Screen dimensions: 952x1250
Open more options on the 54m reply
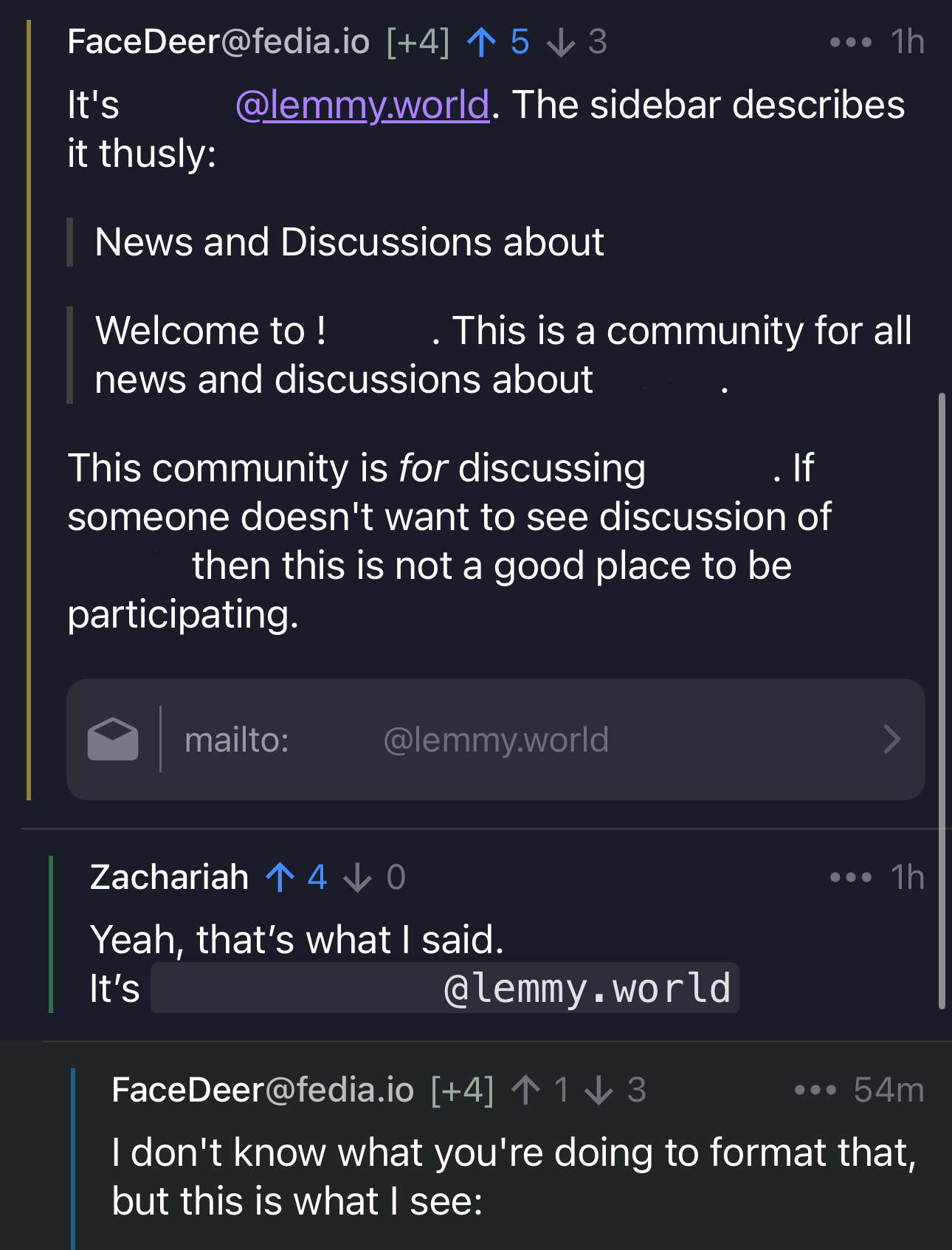click(x=815, y=1090)
